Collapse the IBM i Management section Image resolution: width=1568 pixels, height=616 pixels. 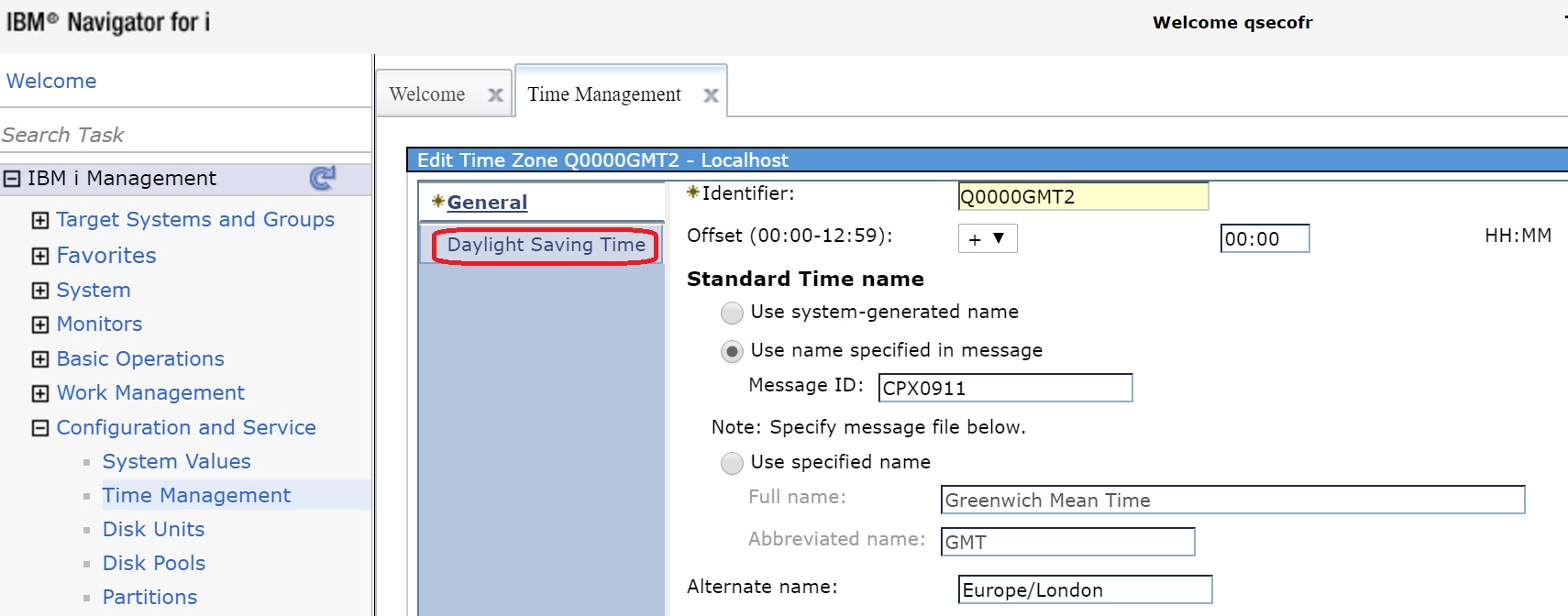(x=12, y=179)
